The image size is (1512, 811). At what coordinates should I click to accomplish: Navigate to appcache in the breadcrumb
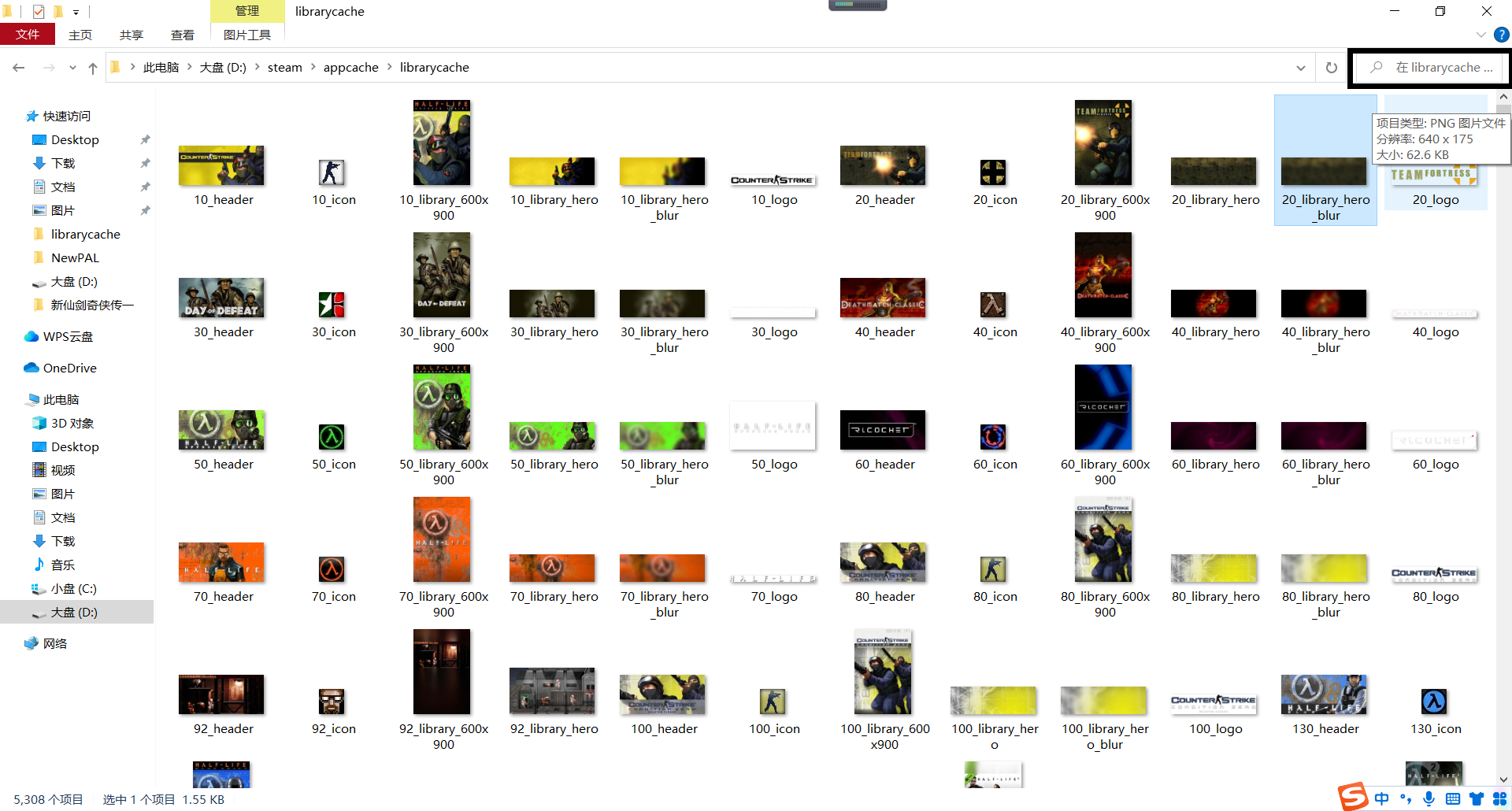pyautogui.click(x=351, y=68)
